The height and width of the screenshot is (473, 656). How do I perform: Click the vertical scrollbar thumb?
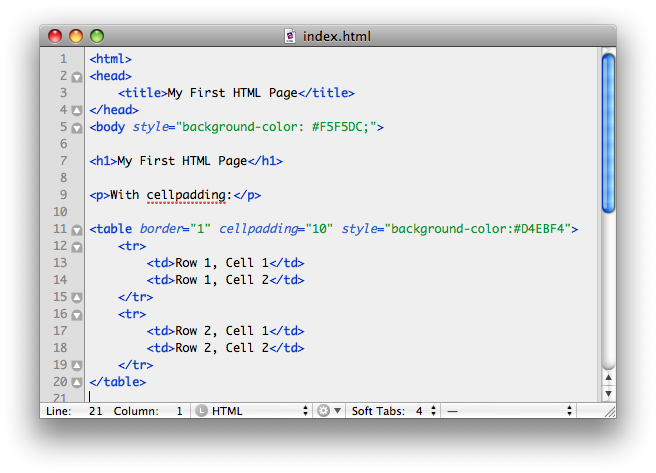[608, 132]
